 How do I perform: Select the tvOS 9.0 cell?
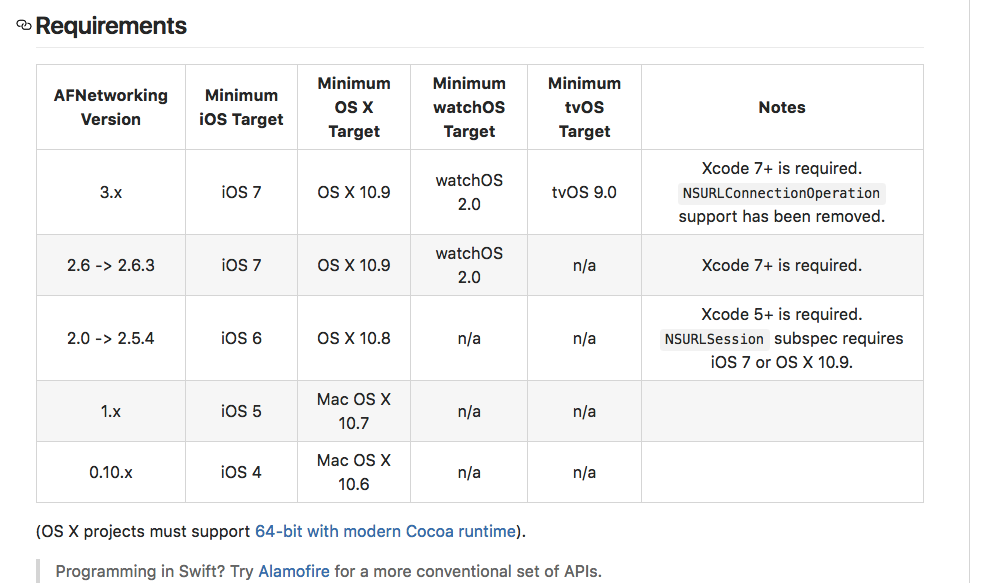pyautogui.click(x=584, y=192)
